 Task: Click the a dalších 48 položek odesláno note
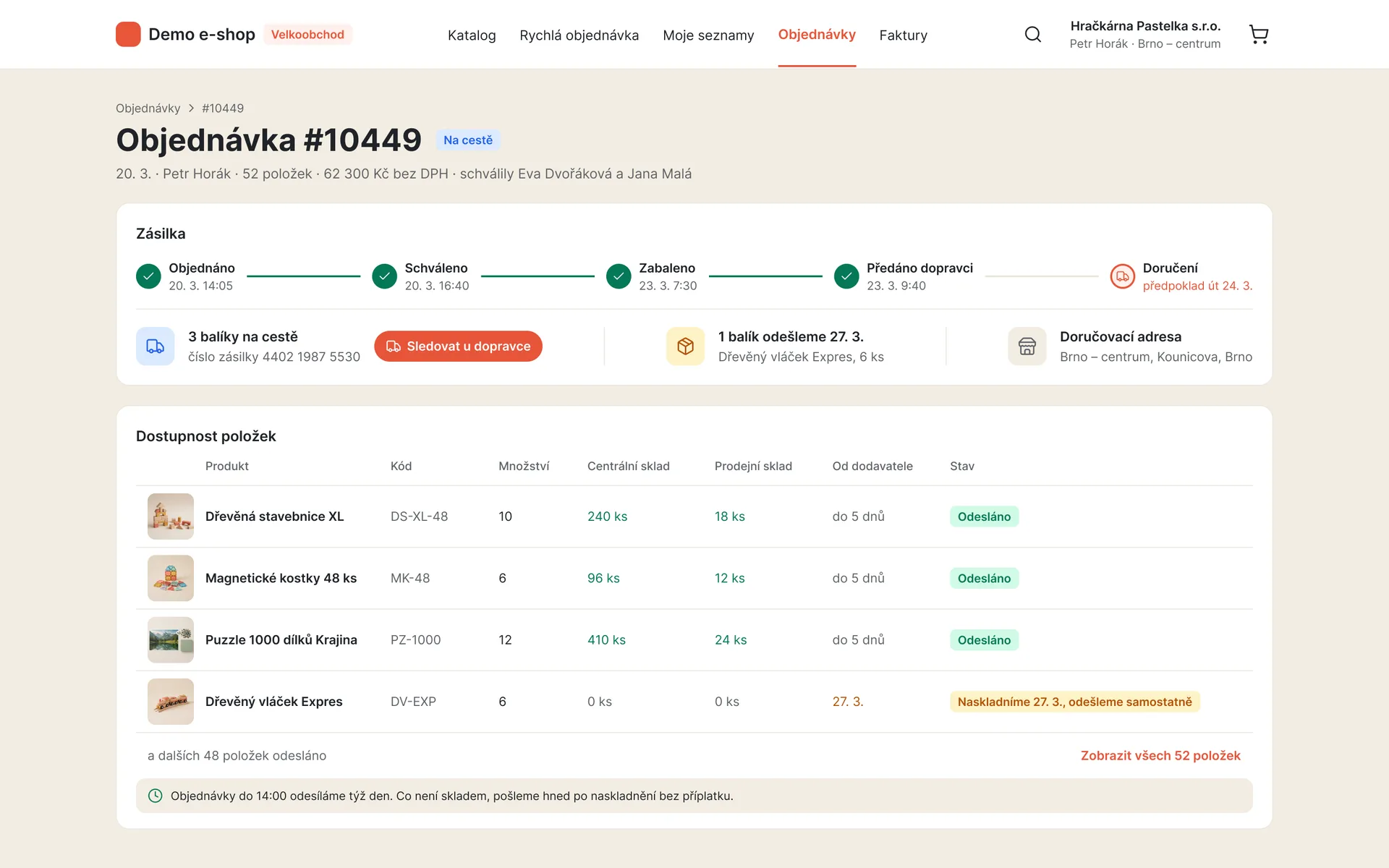pyautogui.click(x=237, y=755)
